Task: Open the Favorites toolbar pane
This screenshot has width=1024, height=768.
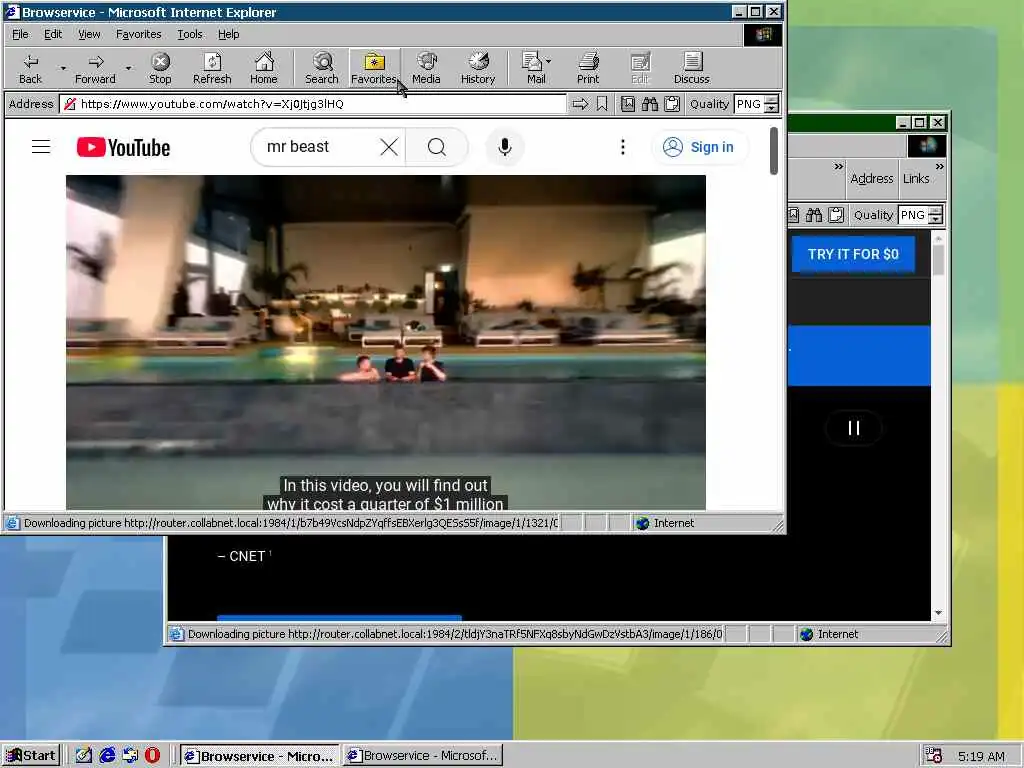Action: click(374, 69)
